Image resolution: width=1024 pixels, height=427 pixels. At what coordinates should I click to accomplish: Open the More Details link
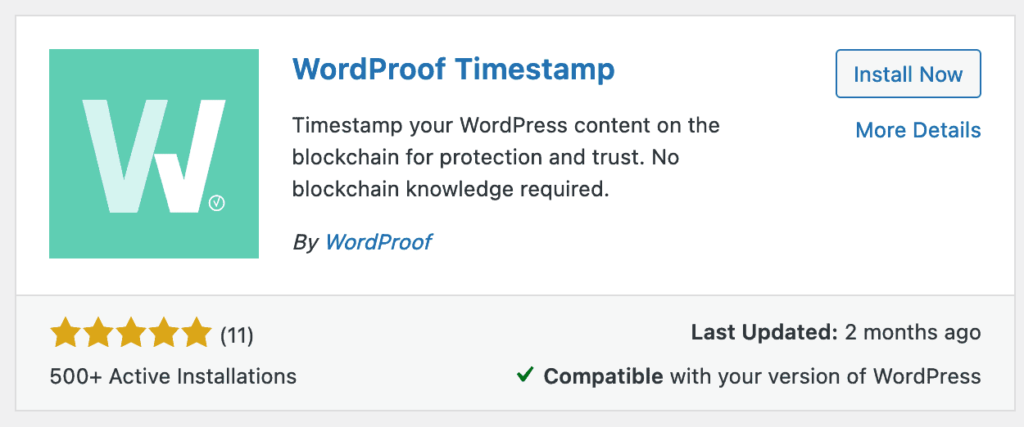tap(917, 130)
